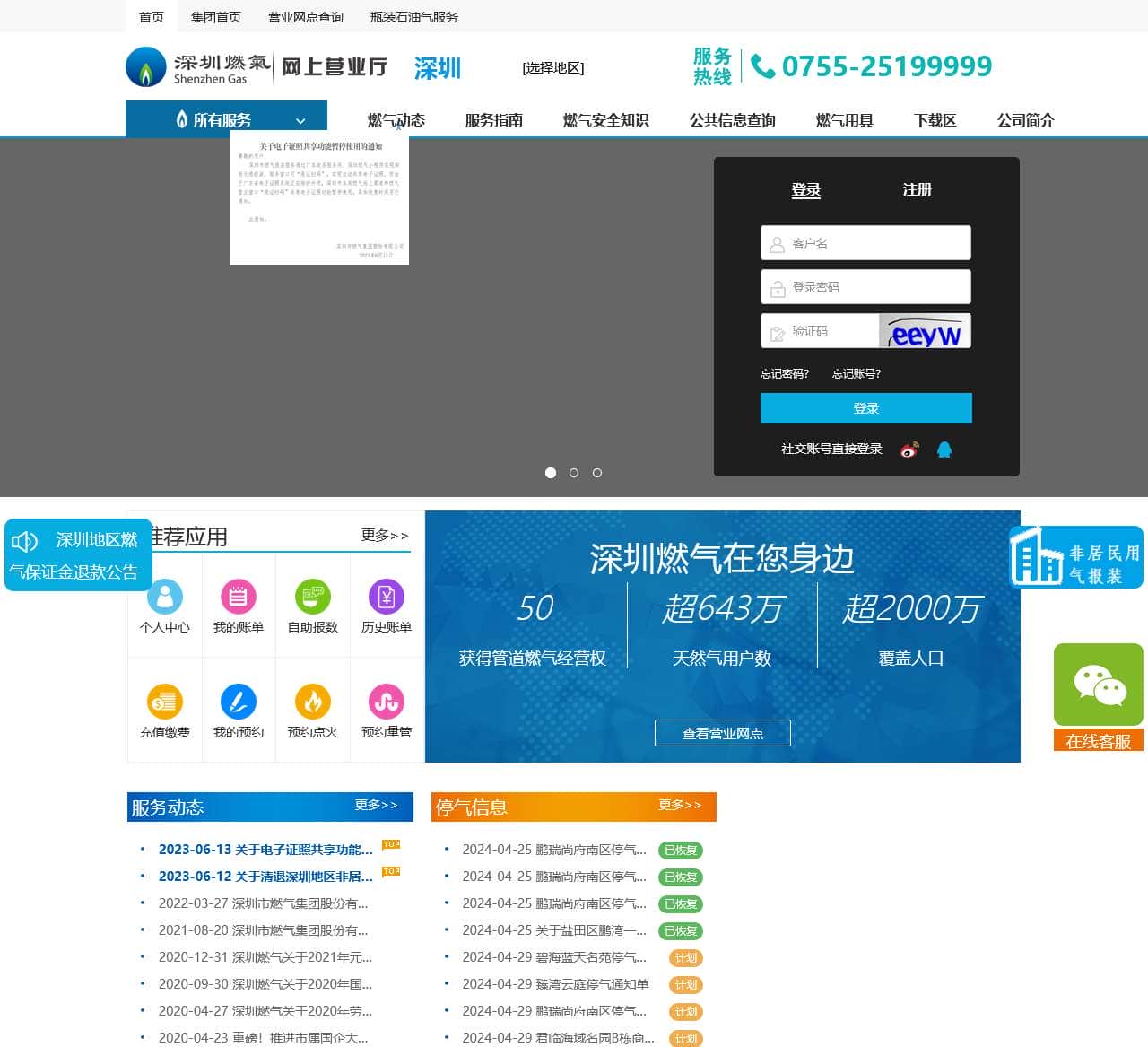Open 营业网点查询 in top bar
The height and width of the screenshot is (1047, 1148).
tap(306, 17)
